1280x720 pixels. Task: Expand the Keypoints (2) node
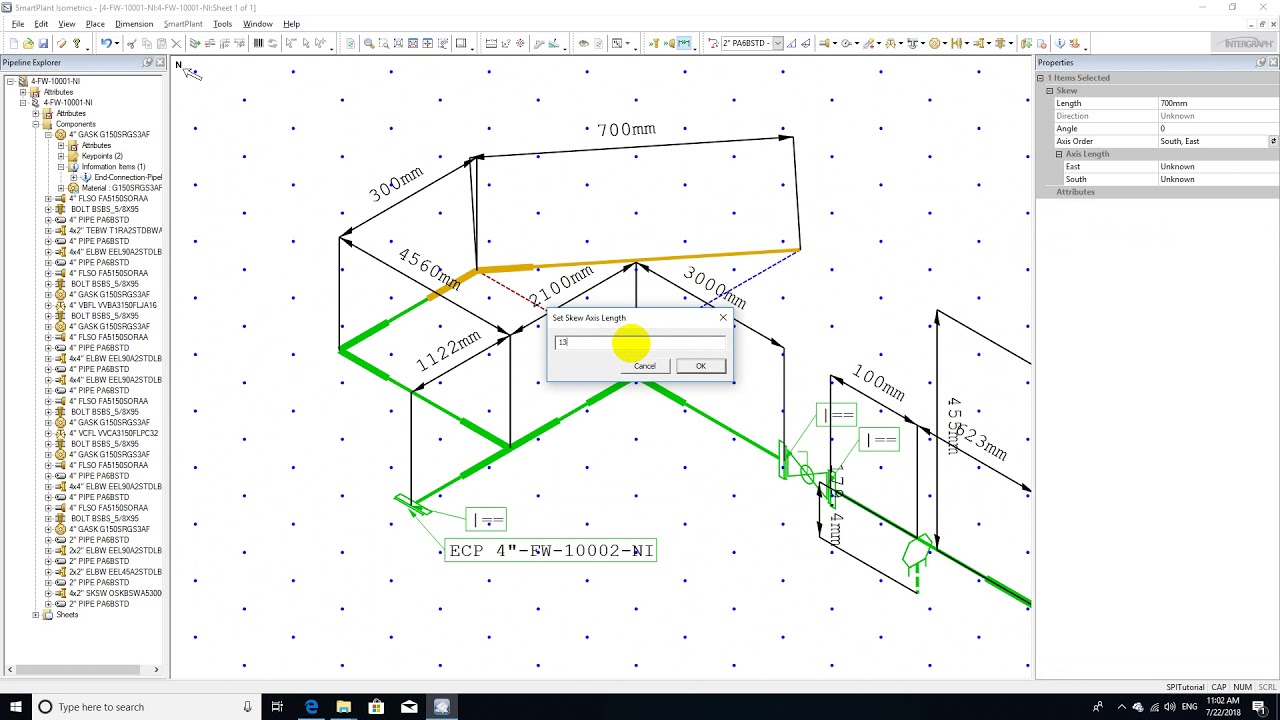coord(61,156)
